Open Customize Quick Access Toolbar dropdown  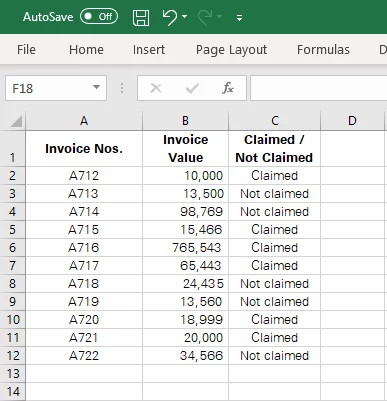(x=239, y=18)
